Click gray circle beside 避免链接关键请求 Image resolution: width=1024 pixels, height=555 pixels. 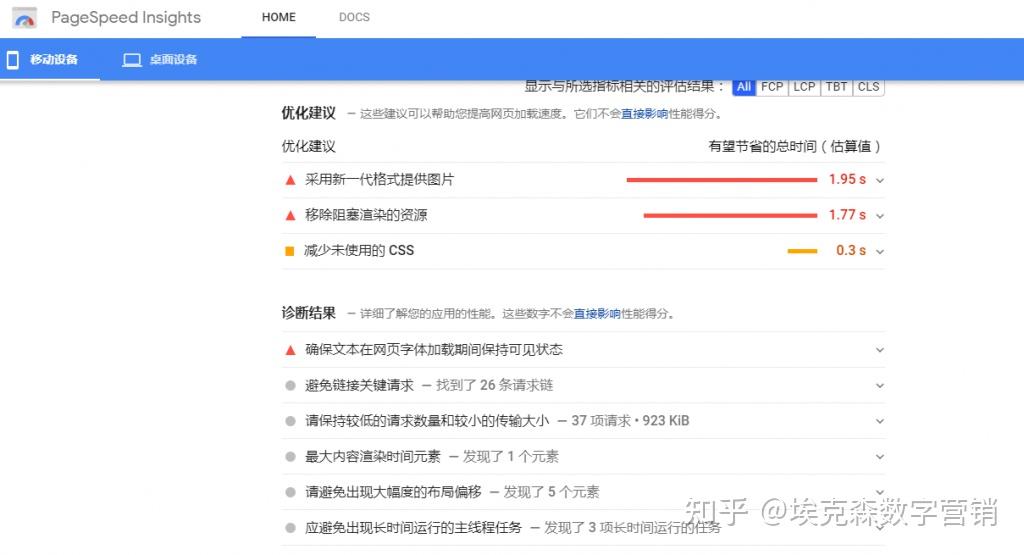[290, 386]
